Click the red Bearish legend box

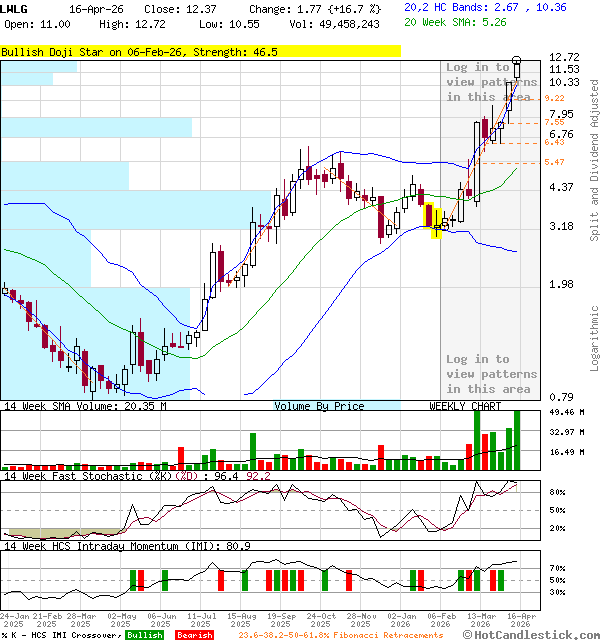192,634
